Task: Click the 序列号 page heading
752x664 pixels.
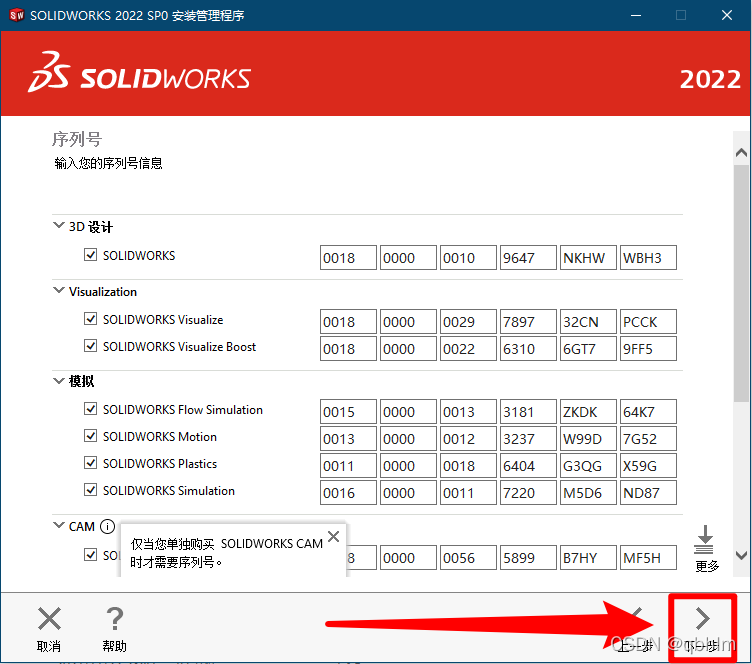Action: click(x=77, y=140)
